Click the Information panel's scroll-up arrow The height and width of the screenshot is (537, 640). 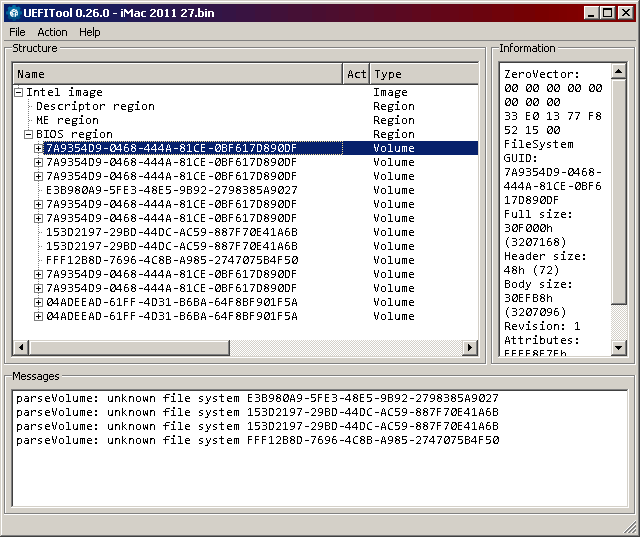(x=619, y=71)
